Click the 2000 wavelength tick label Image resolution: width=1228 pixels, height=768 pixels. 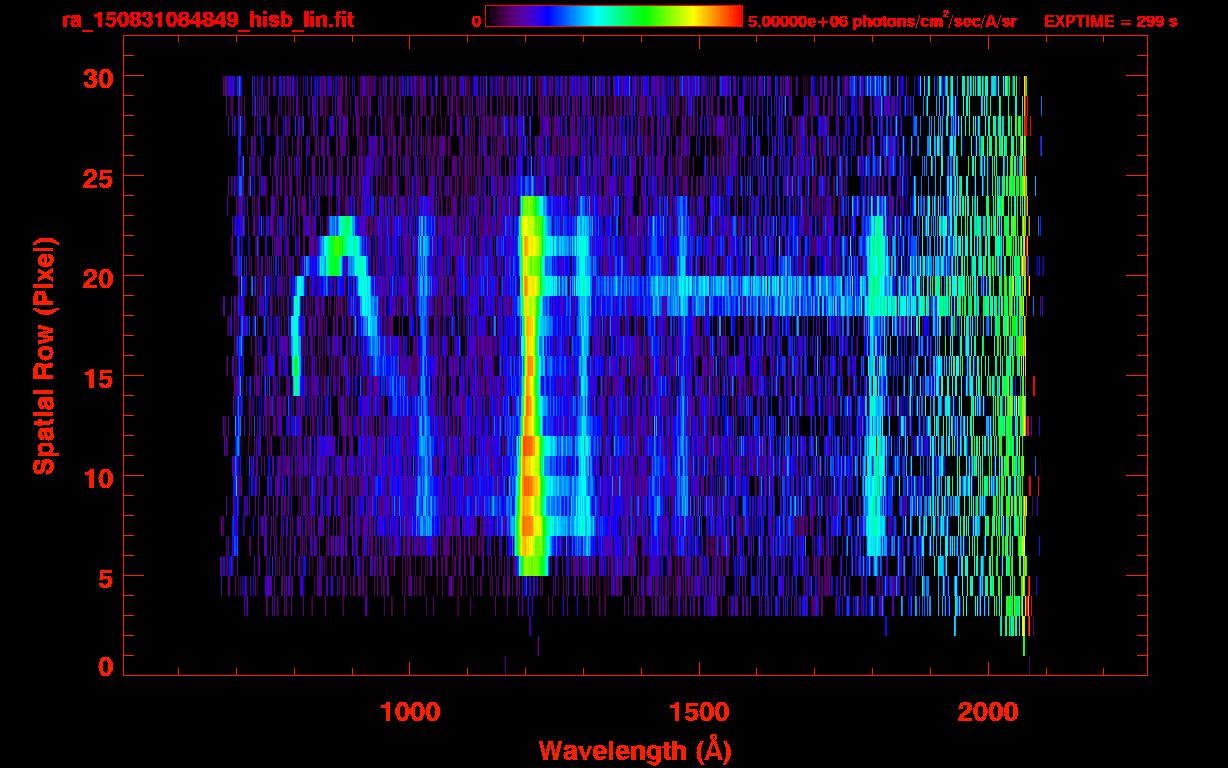click(988, 712)
